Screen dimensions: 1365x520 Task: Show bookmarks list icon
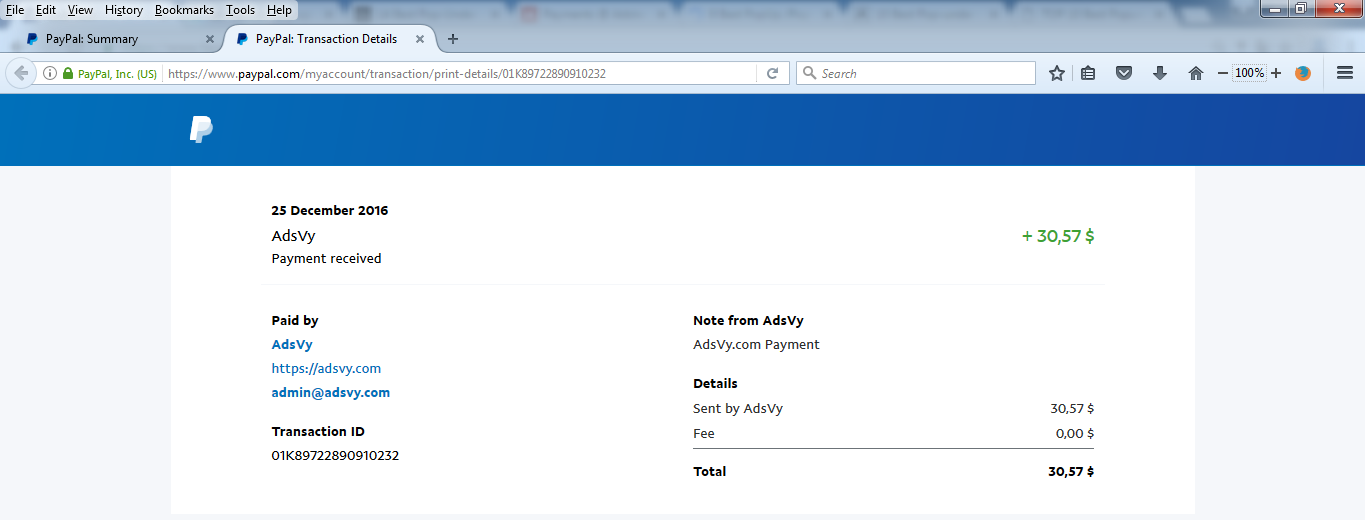(1089, 73)
